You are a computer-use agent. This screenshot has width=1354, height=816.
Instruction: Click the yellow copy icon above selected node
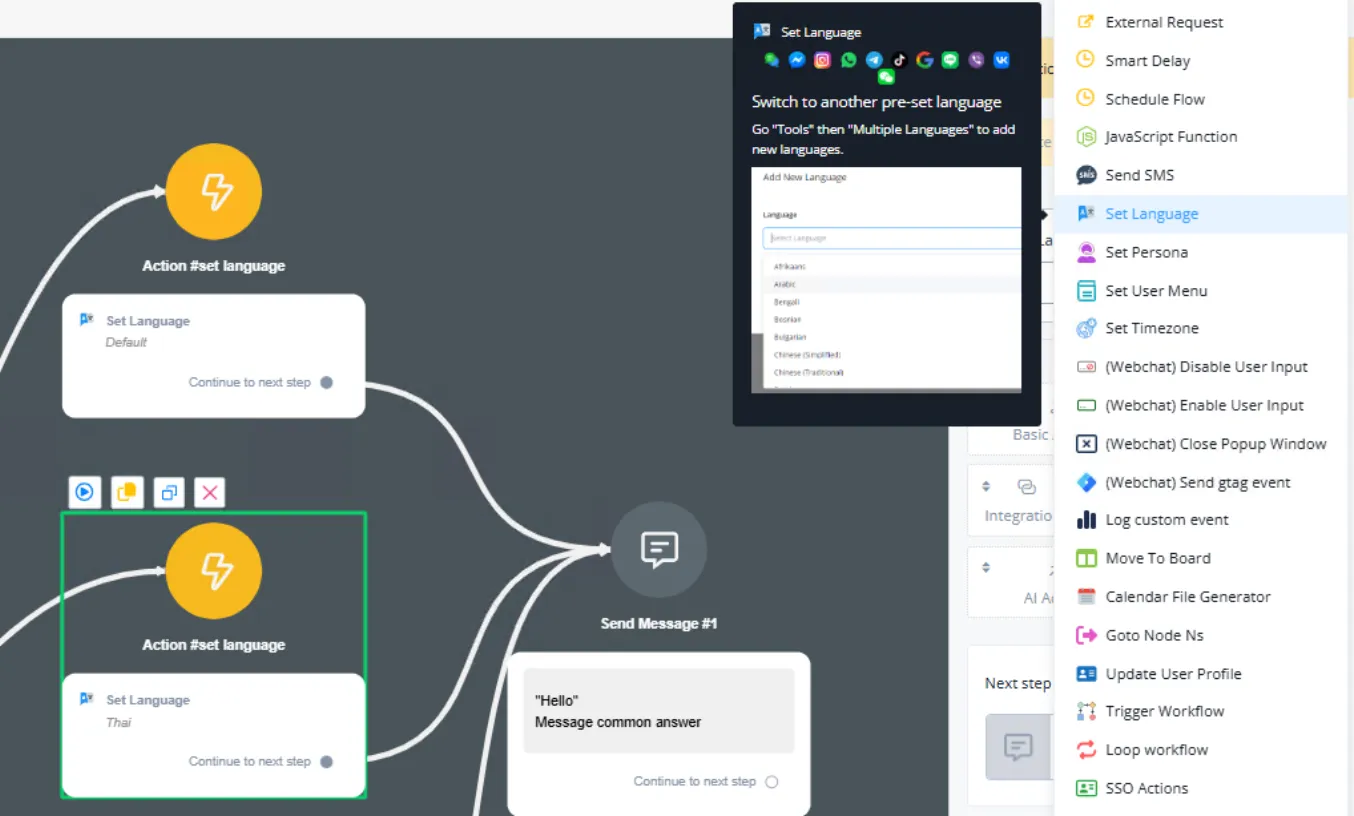tap(127, 492)
